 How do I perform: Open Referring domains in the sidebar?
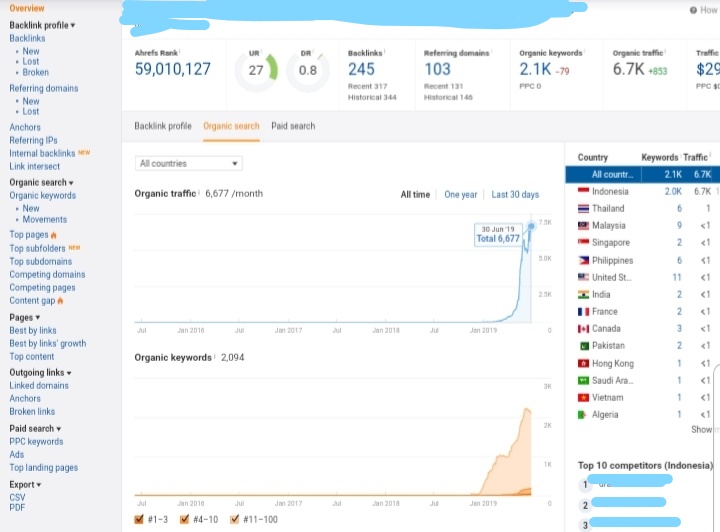coord(44,88)
